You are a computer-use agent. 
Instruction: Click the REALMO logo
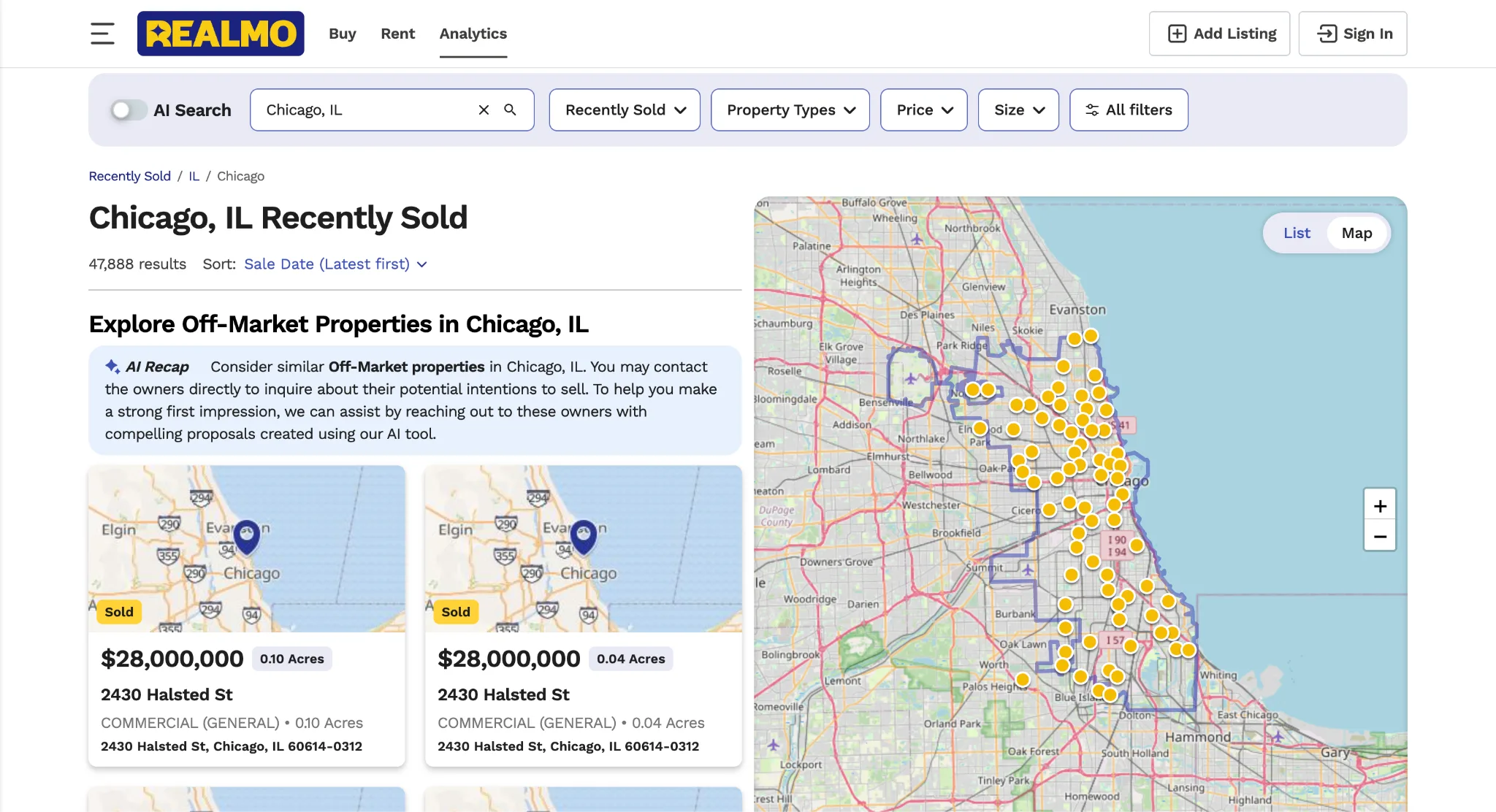(x=221, y=34)
